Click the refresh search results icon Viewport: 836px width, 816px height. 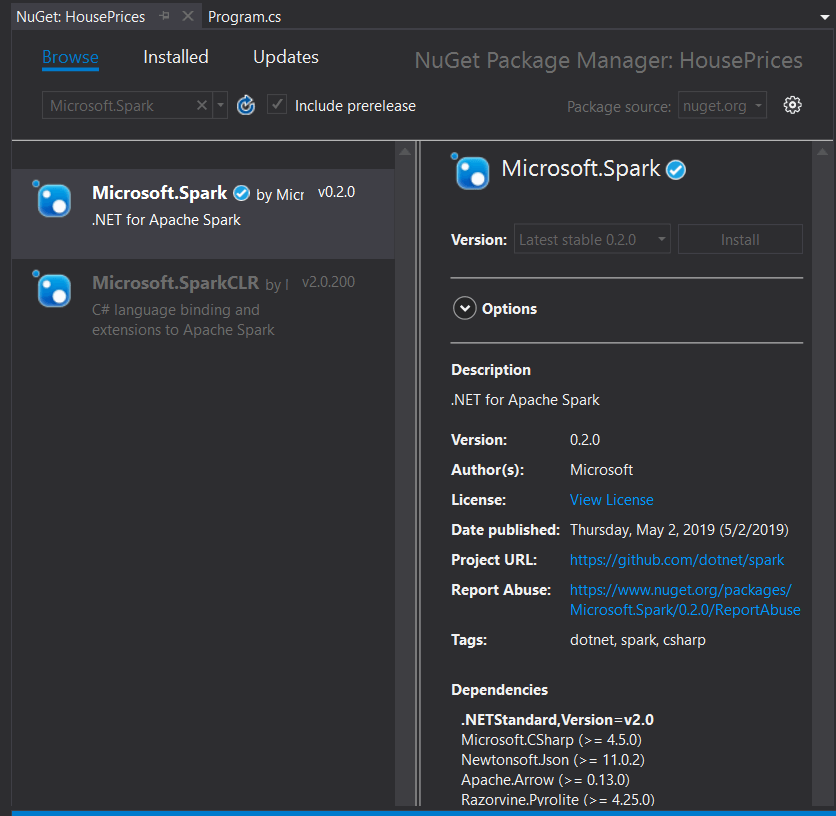click(x=246, y=105)
